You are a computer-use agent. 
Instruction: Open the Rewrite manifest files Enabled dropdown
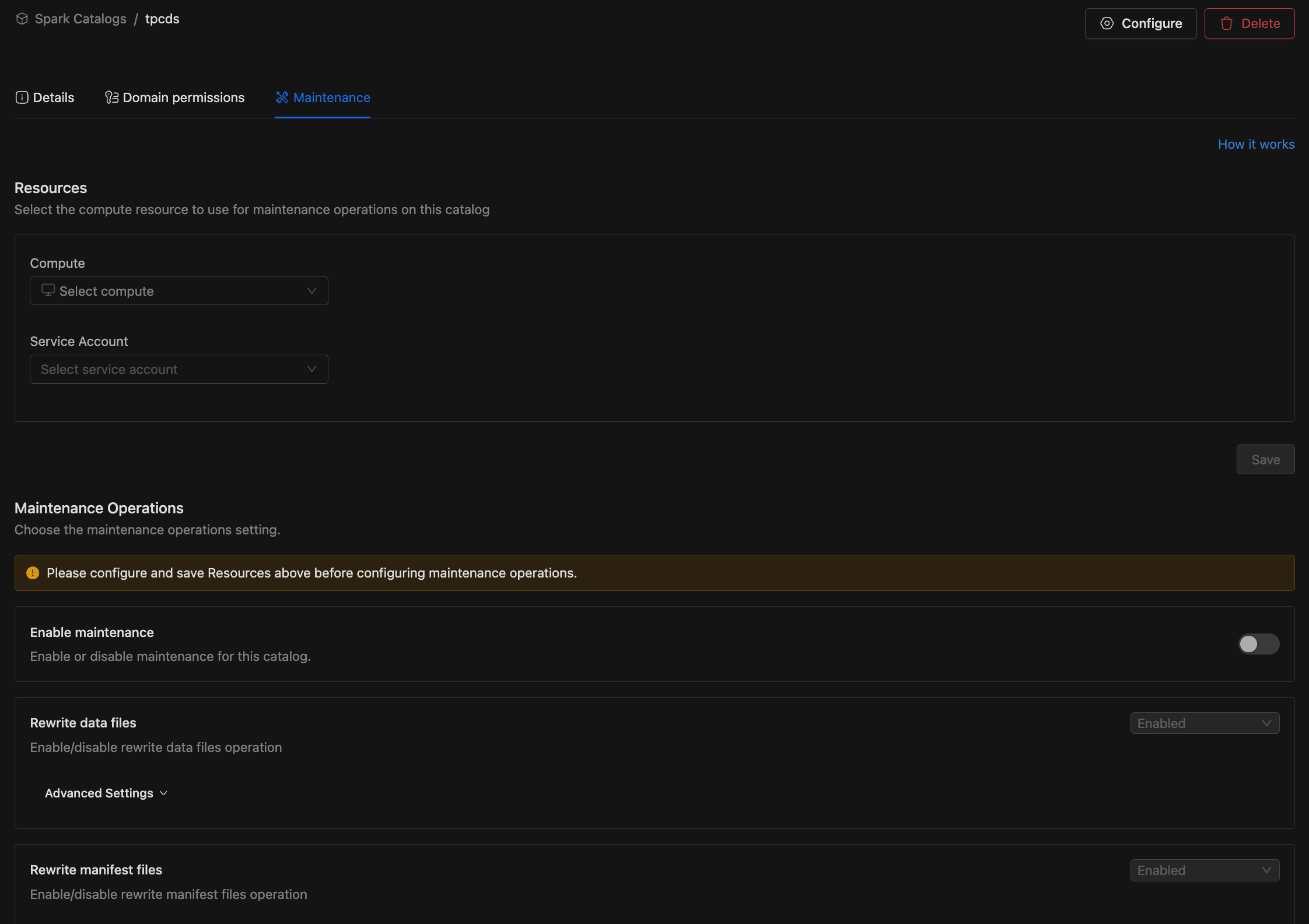(x=1204, y=870)
